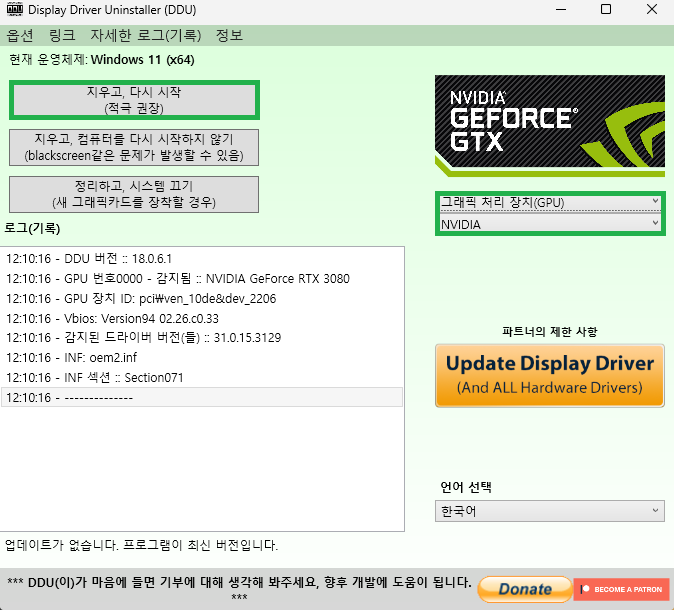Select log row NVIDIA GeForce RTX 3080
The height and width of the screenshot is (610, 674).
pyautogui.click(x=202, y=279)
